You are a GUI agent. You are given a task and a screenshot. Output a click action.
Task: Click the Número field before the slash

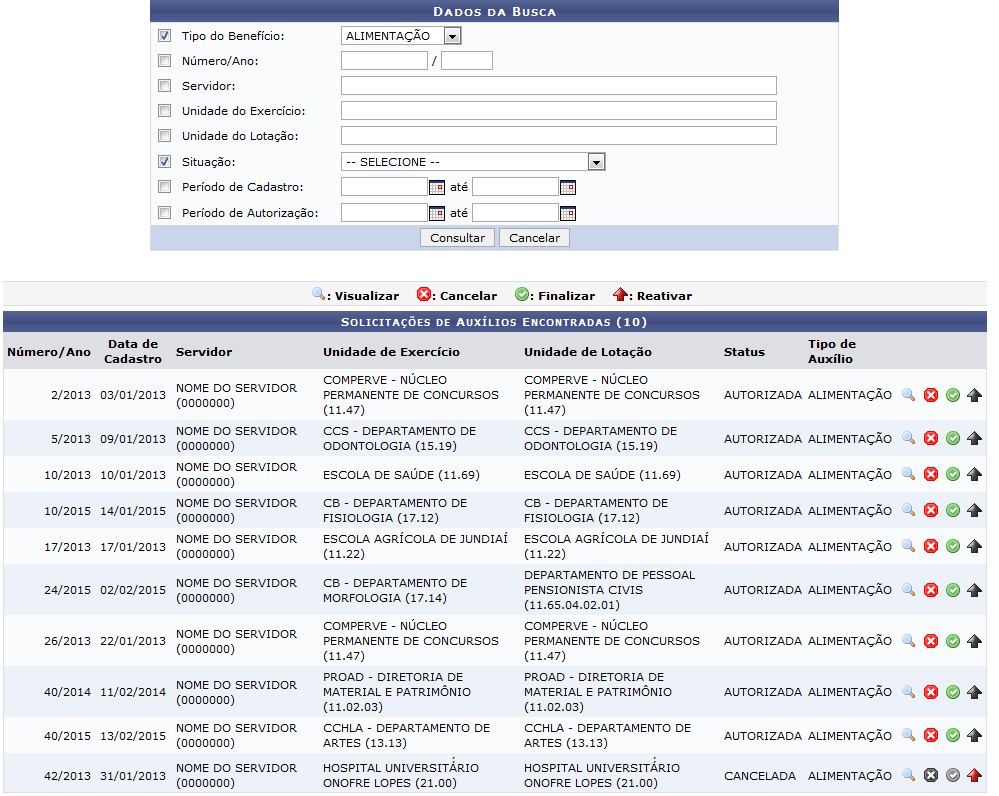point(384,61)
